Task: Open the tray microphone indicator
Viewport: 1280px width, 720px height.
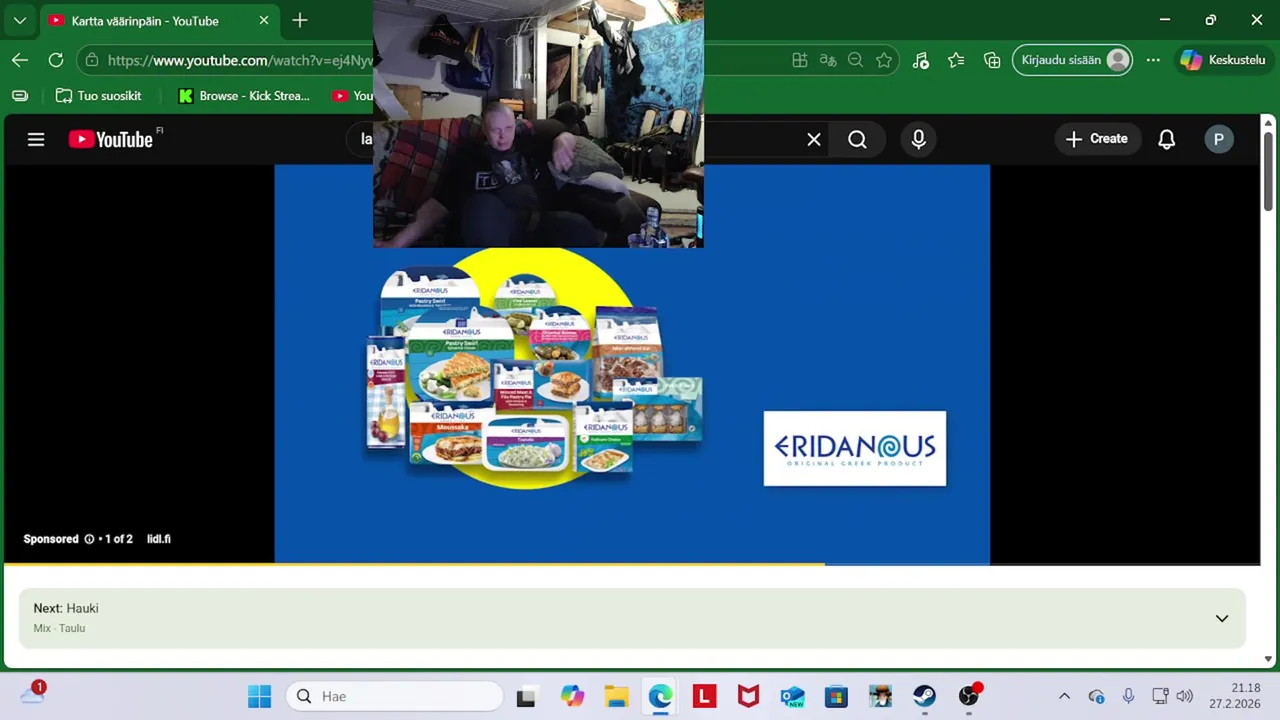Action: (1128, 696)
